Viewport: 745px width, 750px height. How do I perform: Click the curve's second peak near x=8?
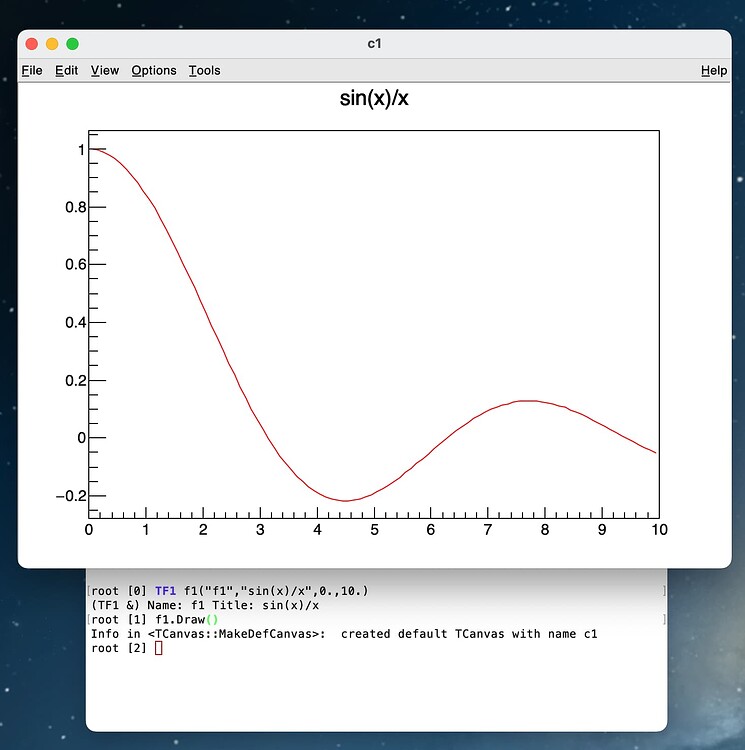(x=526, y=401)
